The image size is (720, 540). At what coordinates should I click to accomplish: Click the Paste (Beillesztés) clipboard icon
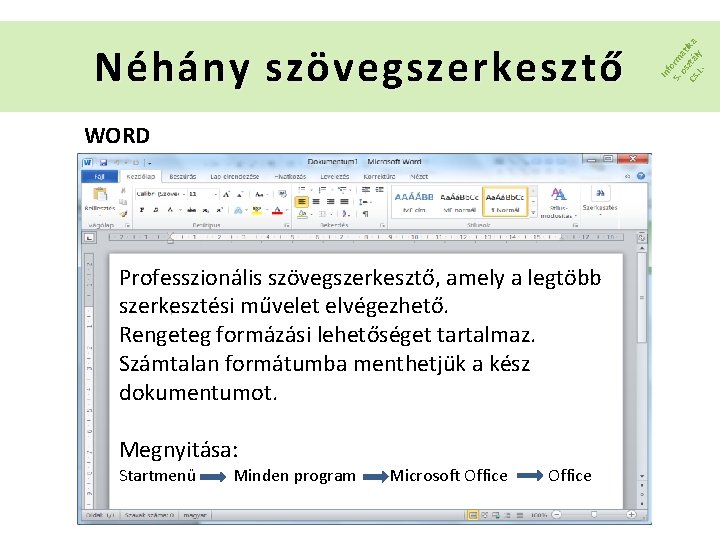(x=100, y=195)
